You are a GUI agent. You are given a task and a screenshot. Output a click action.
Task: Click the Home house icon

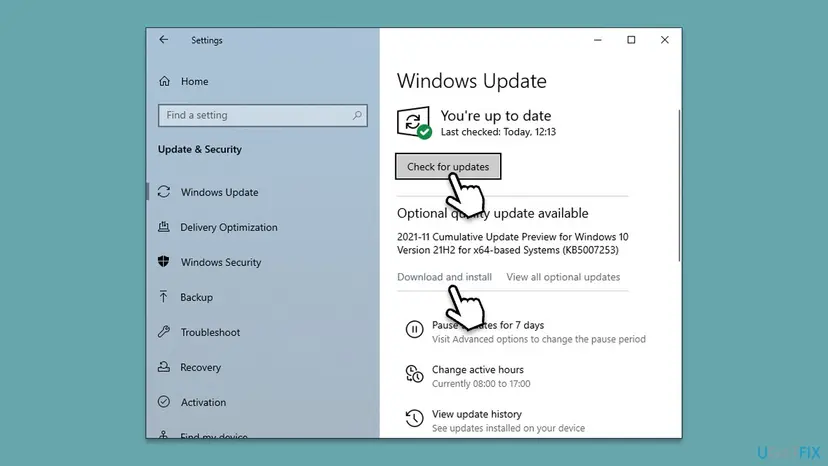click(164, 81)
